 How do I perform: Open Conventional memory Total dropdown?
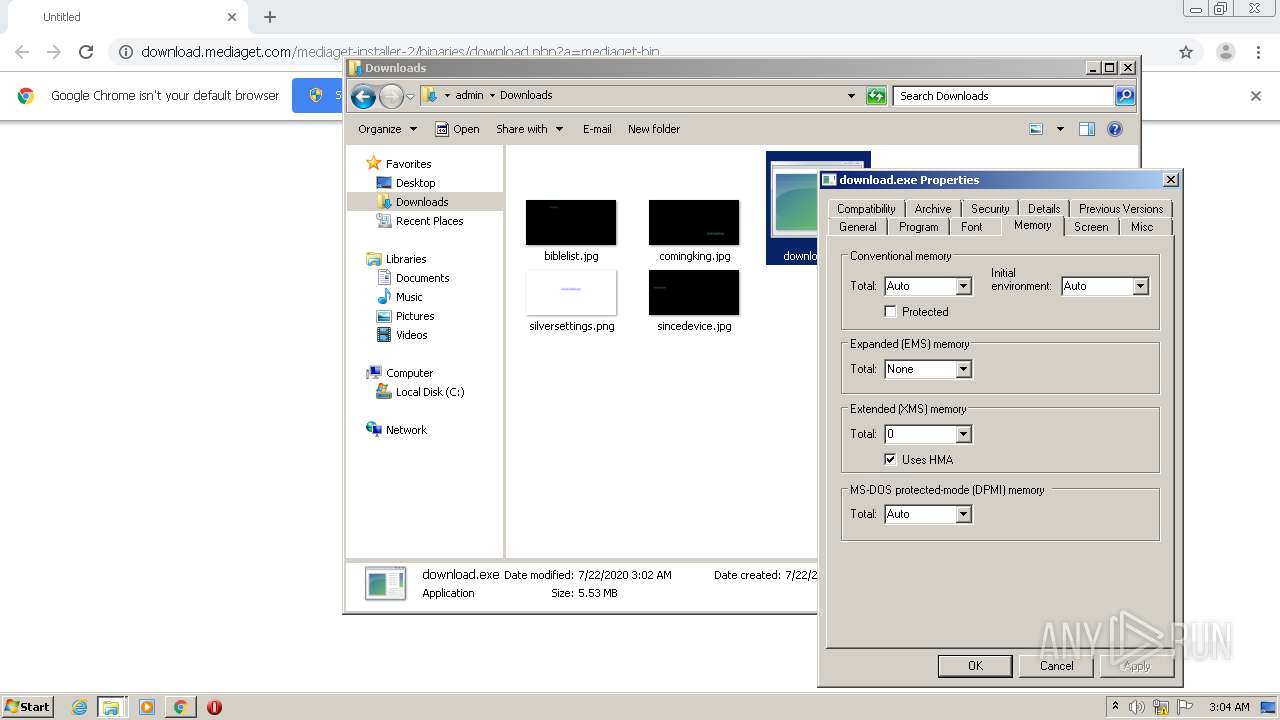[963, 286]
